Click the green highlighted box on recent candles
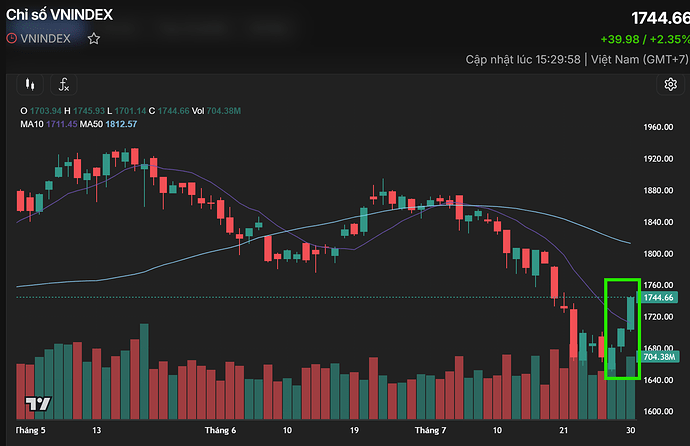Image resolution: width=690 pixels, height=446 pixels. (622, 329)
